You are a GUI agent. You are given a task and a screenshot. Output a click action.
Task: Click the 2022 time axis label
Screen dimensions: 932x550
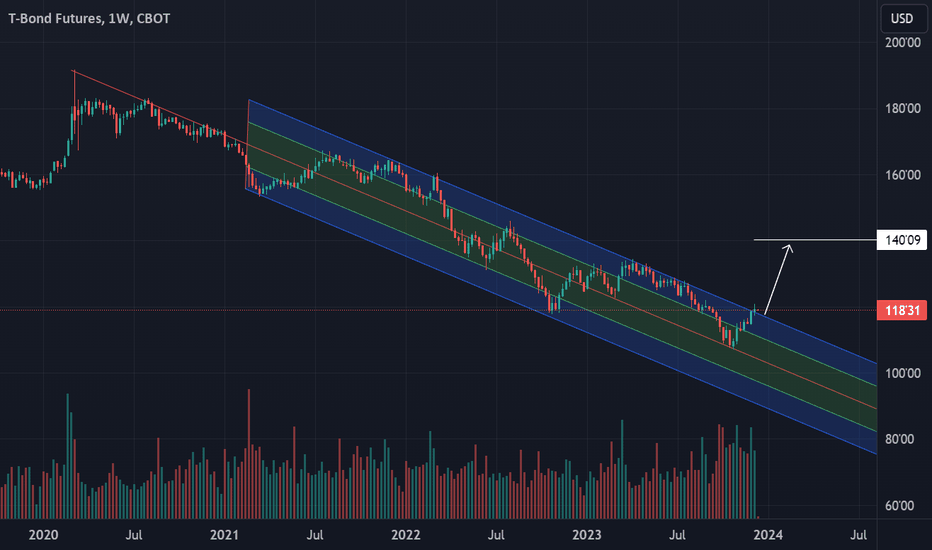[405, 535]
